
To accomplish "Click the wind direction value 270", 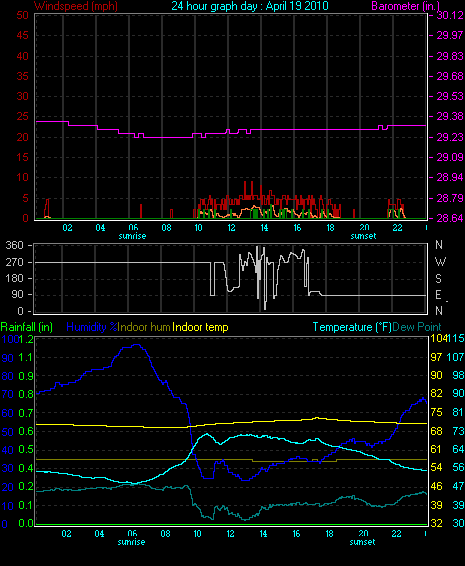I will (x=14, y=262).
